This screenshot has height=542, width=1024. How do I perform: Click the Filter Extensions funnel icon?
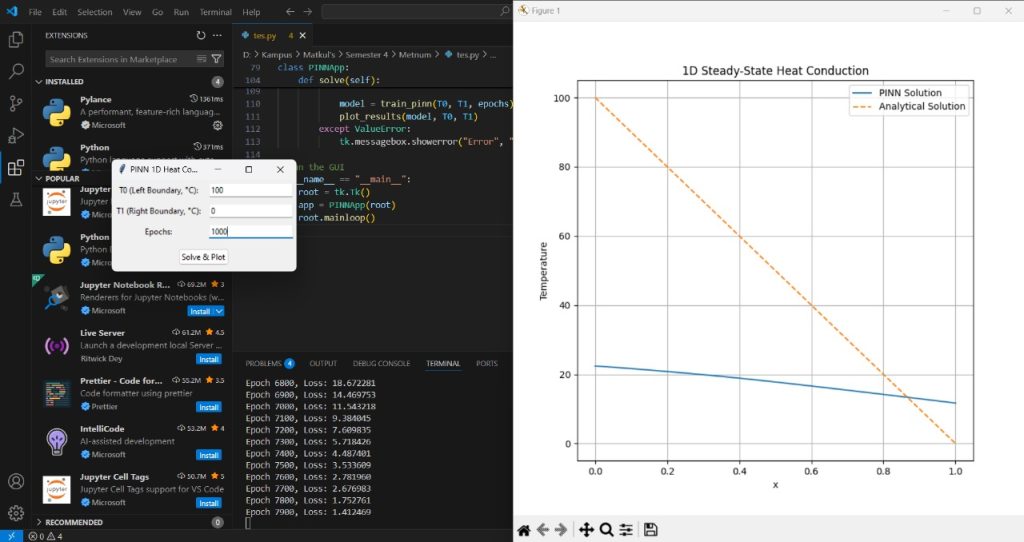[216, 59]
